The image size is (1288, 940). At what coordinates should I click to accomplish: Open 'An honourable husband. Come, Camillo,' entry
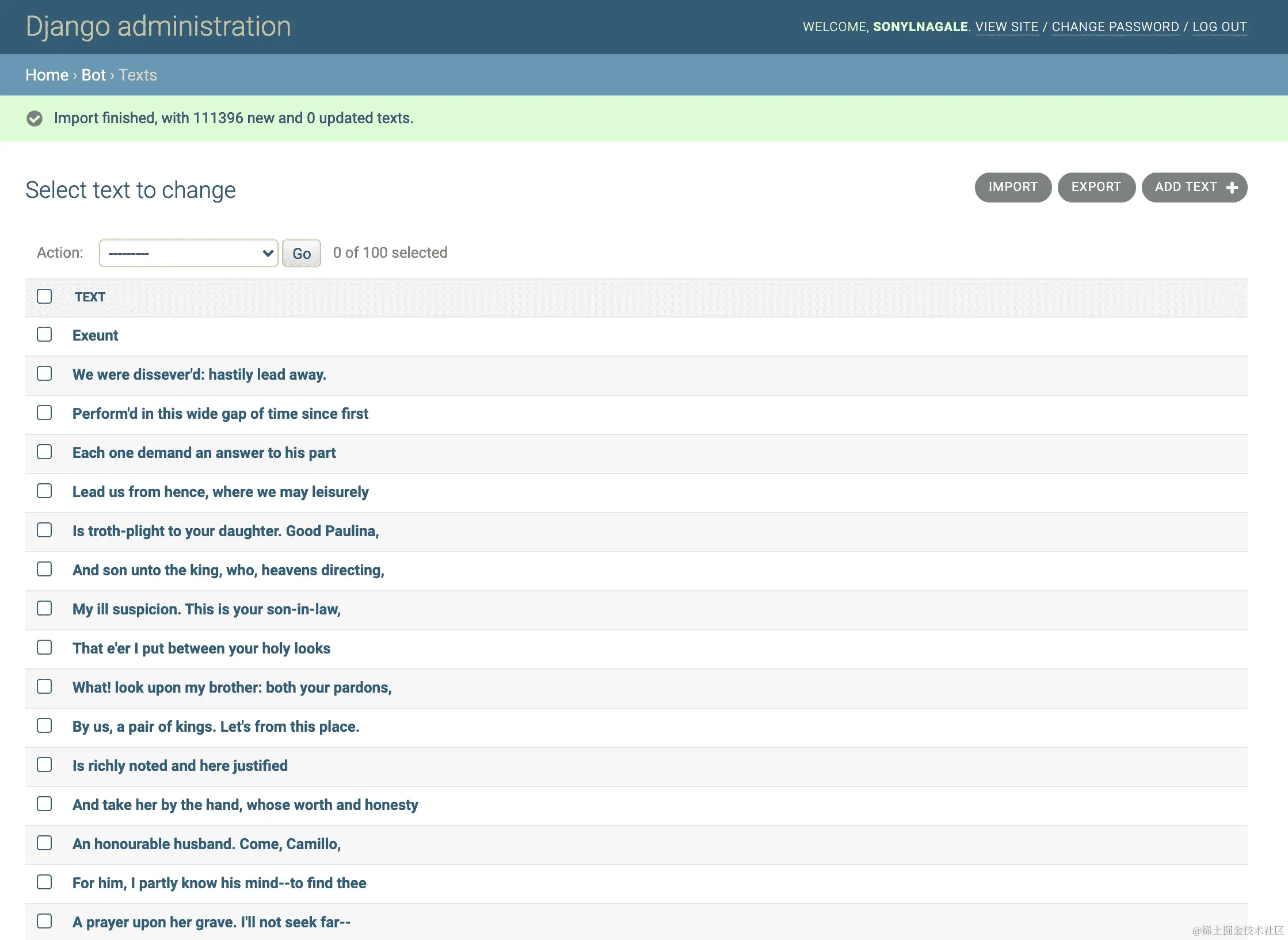point(206,844)
